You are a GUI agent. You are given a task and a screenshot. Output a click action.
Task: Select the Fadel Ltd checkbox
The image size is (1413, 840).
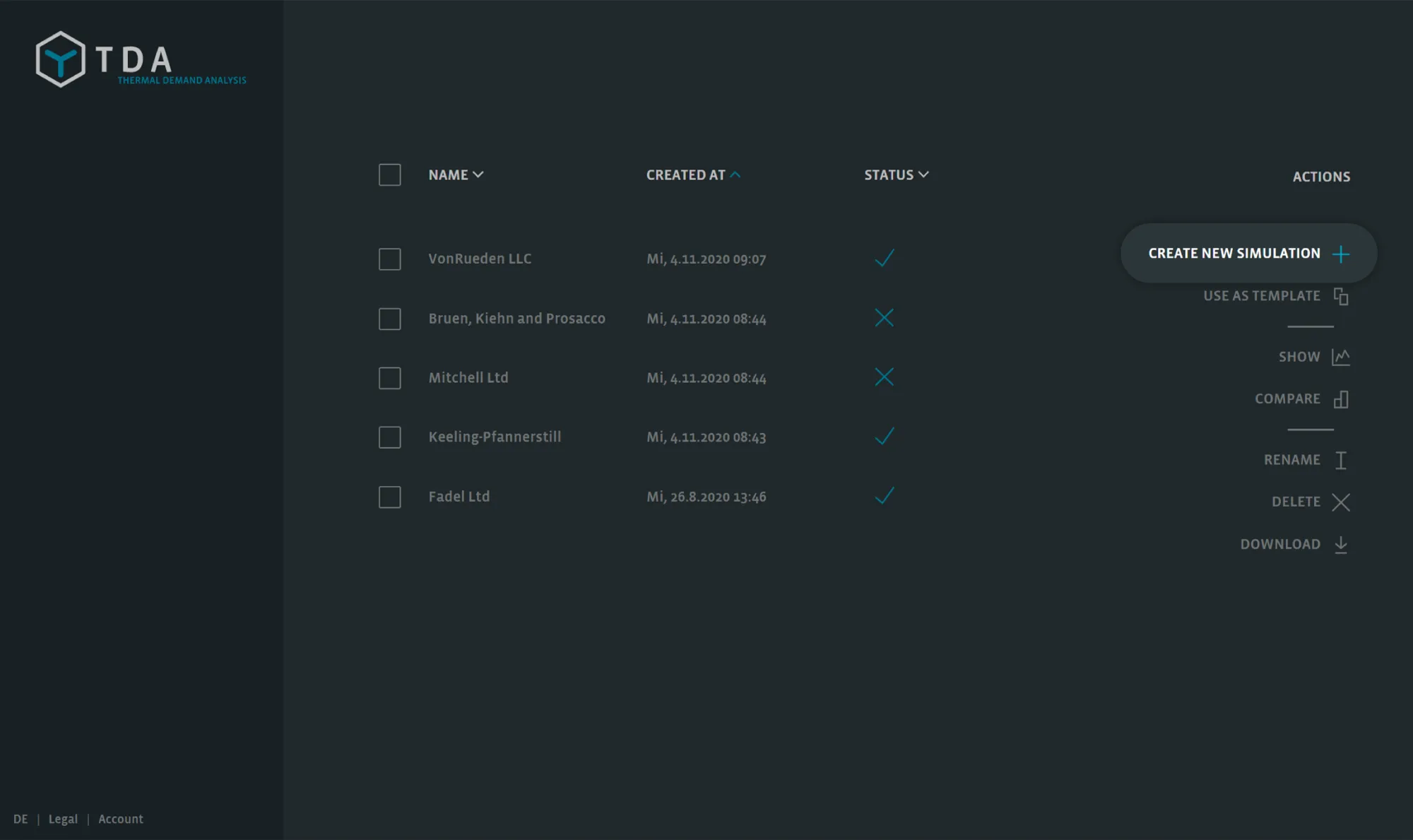(389, 497)
